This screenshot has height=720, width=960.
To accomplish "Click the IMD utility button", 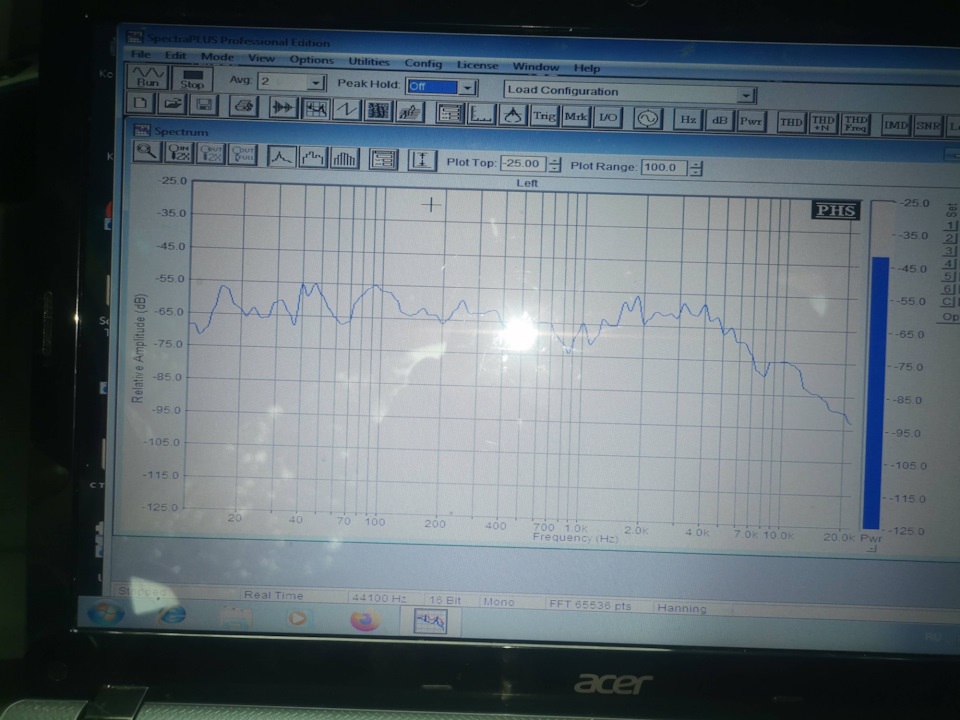I will pos(895,126).
